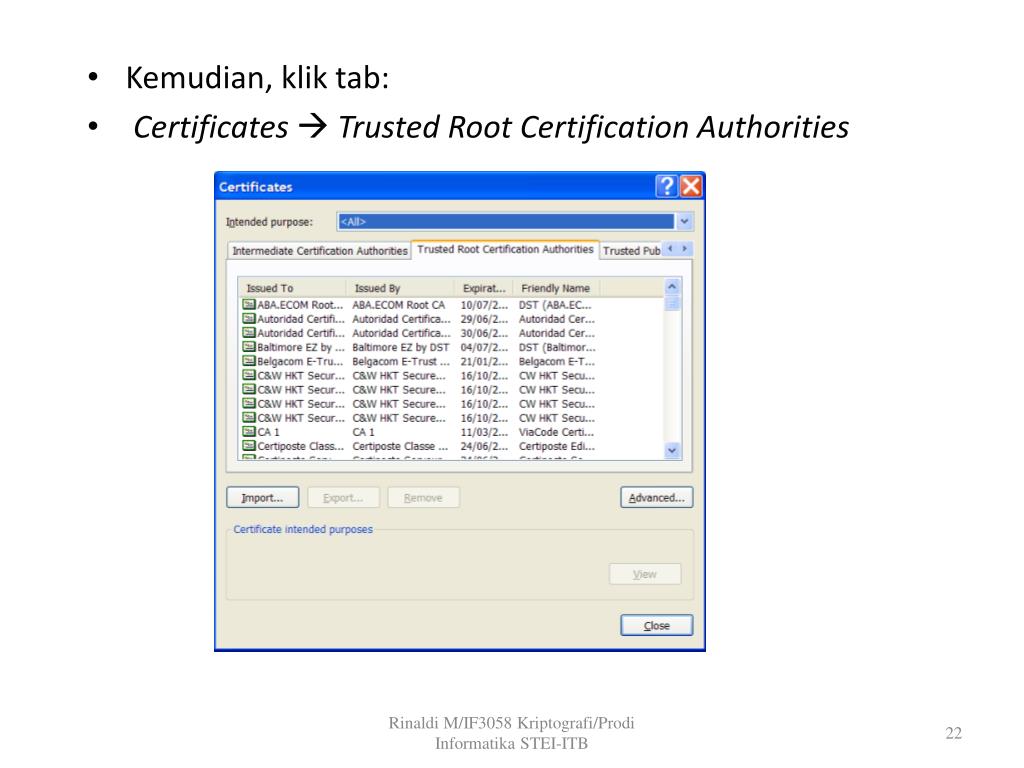Sort by the Expirat... column header
1024x768 pixels.
[x=484, y=288]
